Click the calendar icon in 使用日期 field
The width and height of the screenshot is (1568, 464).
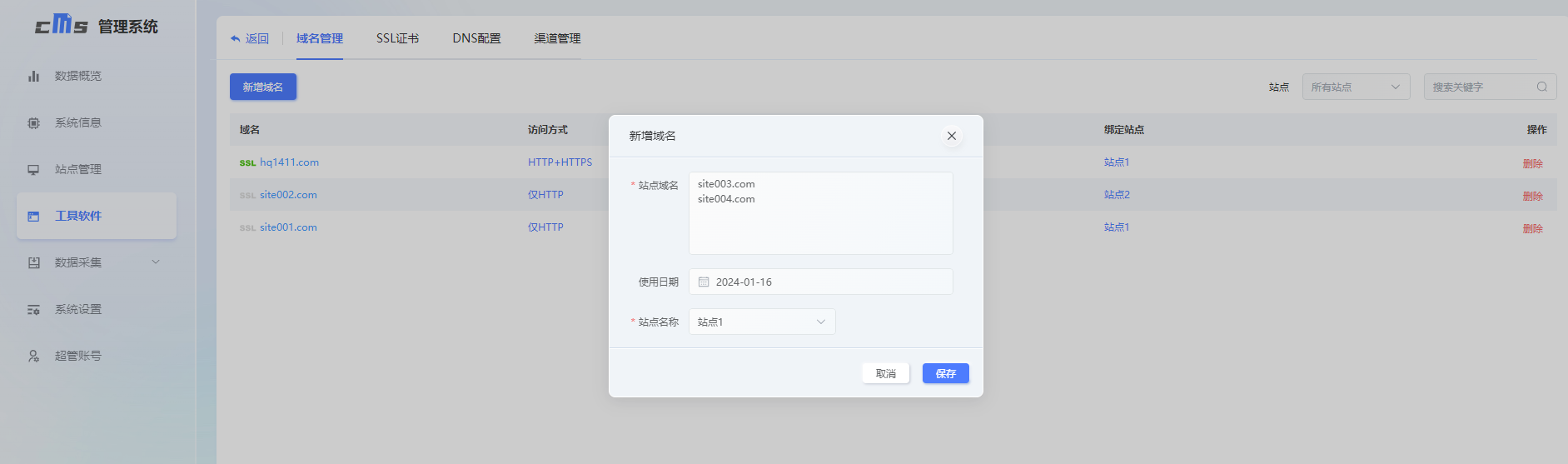704,282
